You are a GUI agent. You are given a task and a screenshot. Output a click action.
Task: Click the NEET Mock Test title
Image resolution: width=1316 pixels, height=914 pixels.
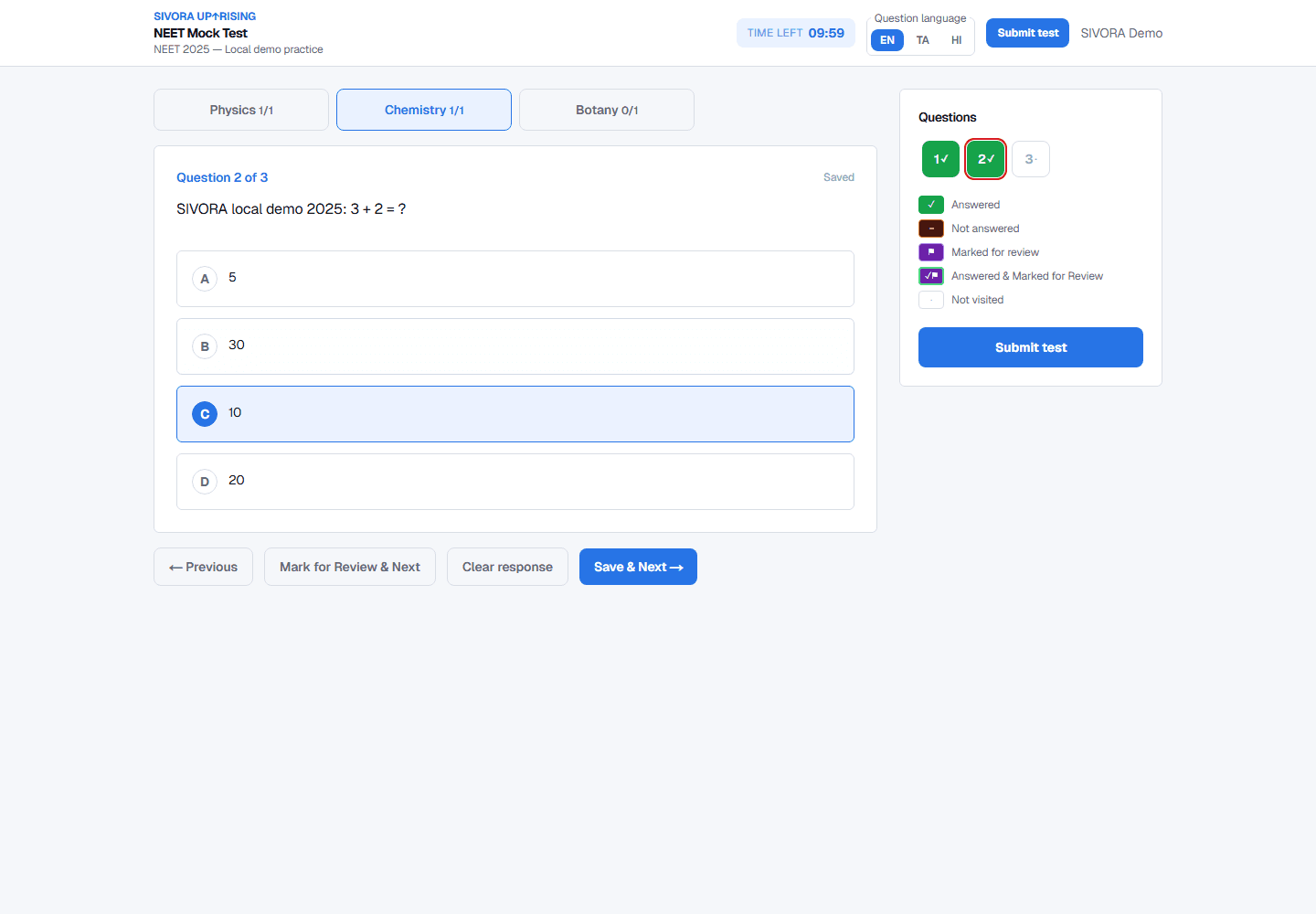pos(200,33)
